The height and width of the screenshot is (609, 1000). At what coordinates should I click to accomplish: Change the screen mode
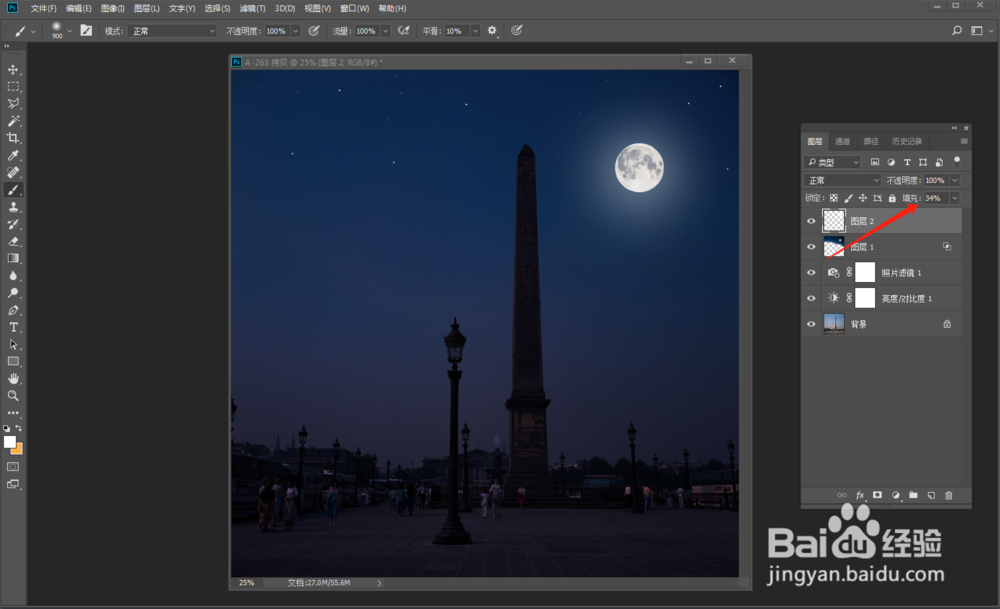coord(13,485)
